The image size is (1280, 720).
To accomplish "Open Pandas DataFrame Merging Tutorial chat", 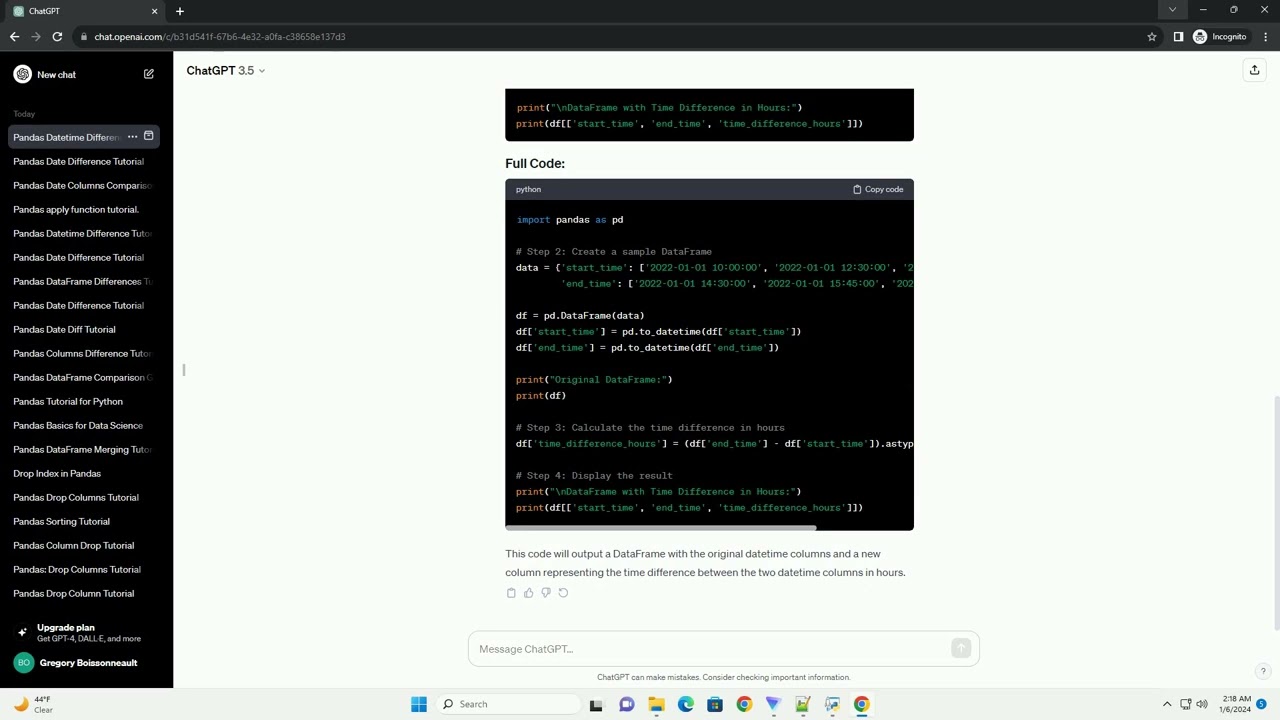I will click(x=82, y=450).
